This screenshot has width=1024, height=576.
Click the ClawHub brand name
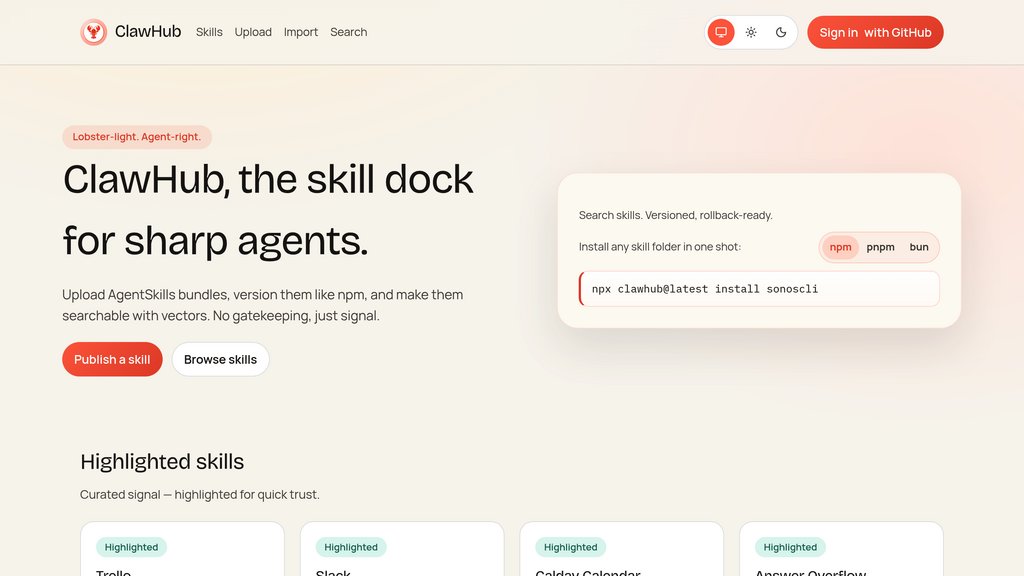[x=148, y=32]
